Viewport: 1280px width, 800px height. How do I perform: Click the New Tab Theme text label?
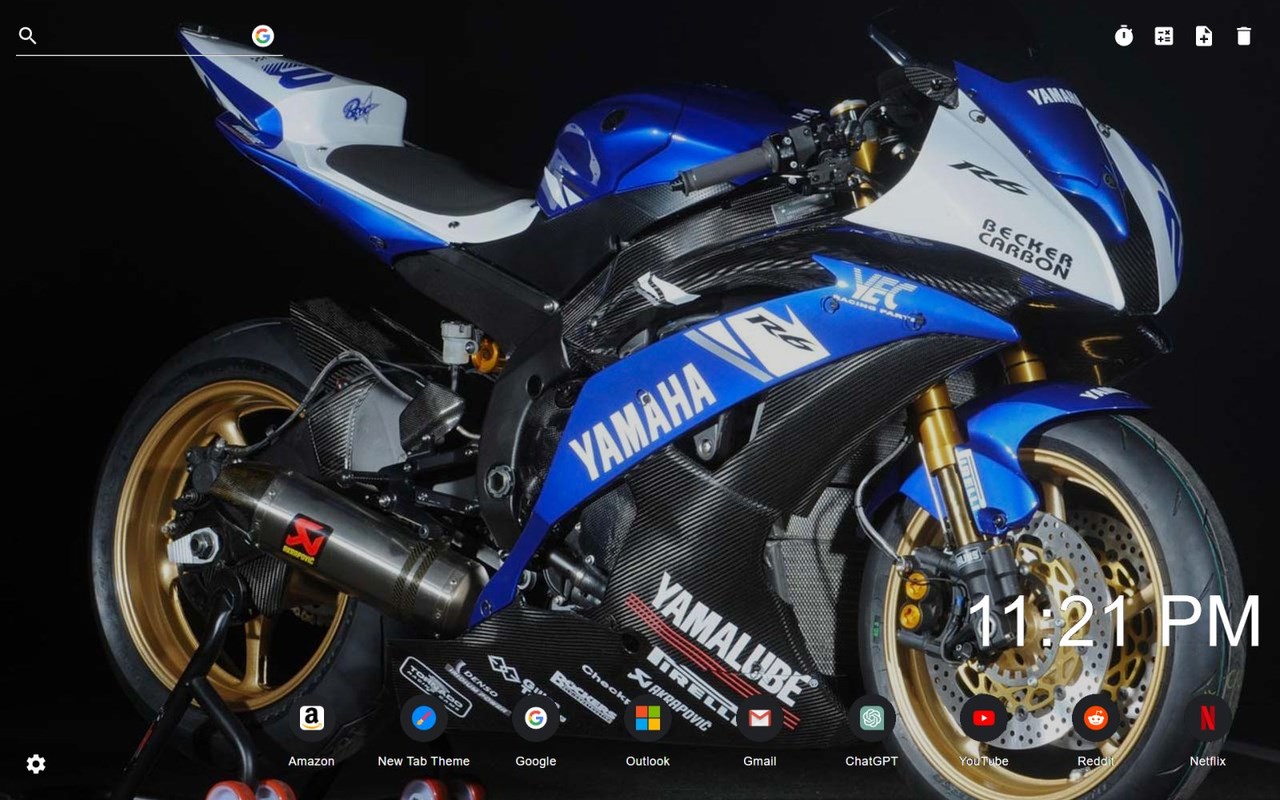click(424, 761)
